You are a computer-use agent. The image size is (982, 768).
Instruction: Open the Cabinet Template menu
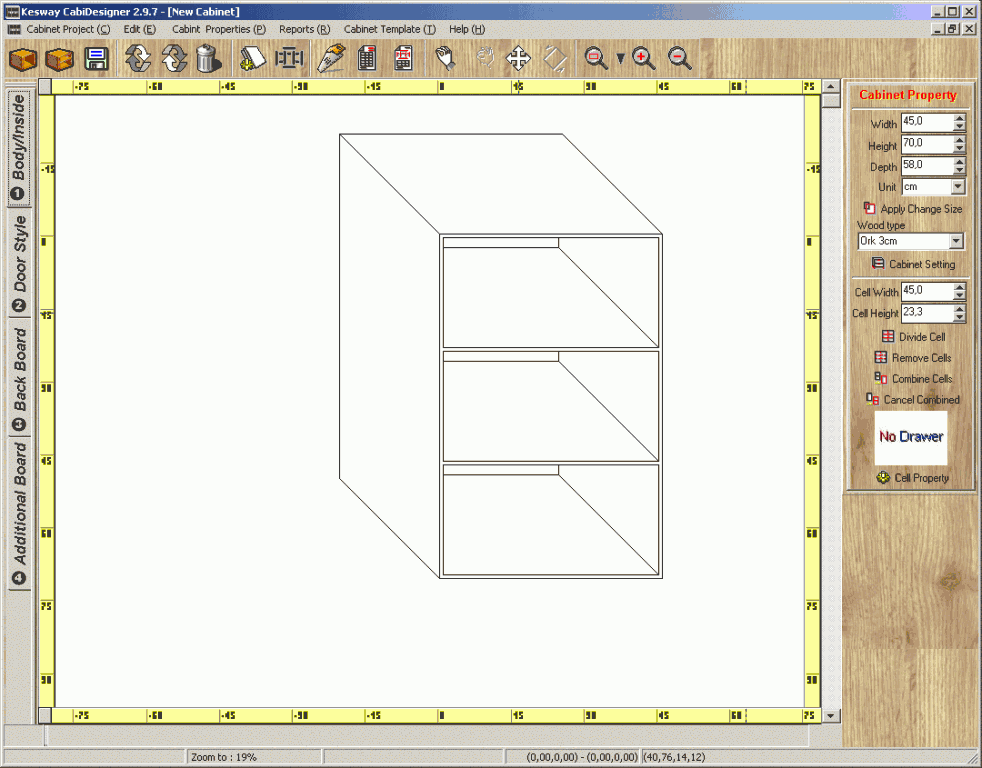point(389,29)
